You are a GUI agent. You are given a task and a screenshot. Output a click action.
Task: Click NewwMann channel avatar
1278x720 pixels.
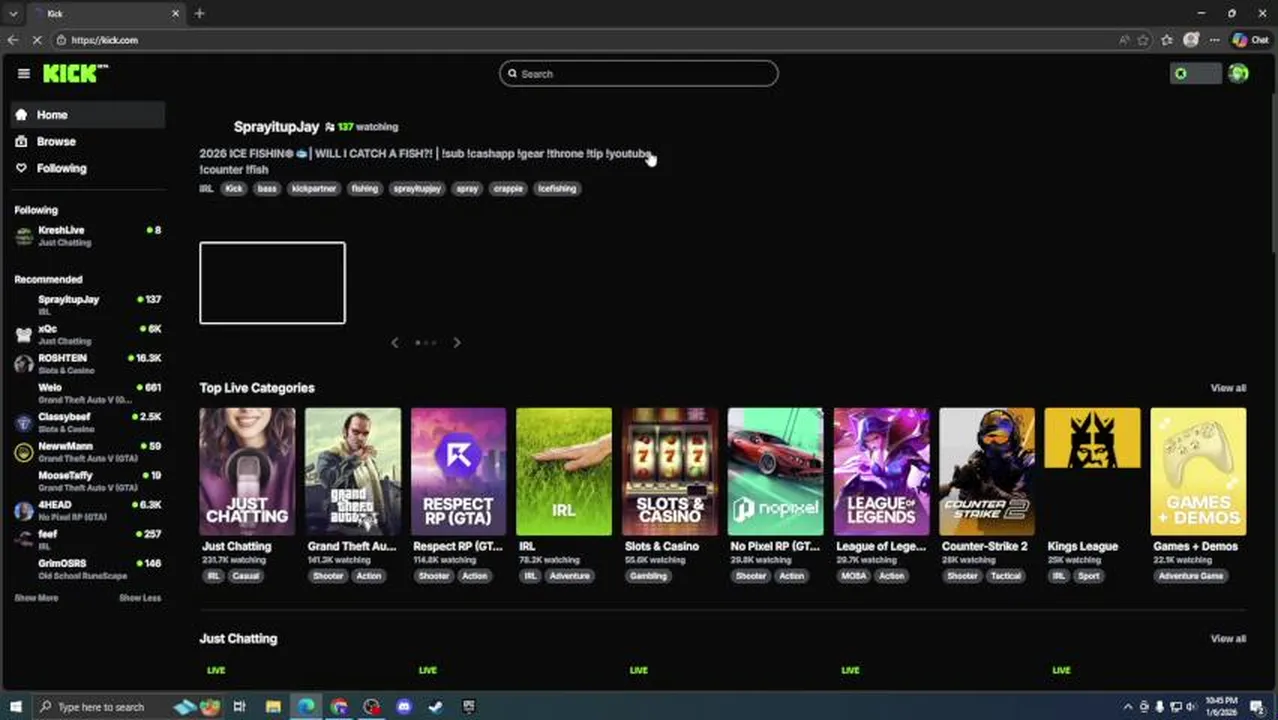click(23, 452)
